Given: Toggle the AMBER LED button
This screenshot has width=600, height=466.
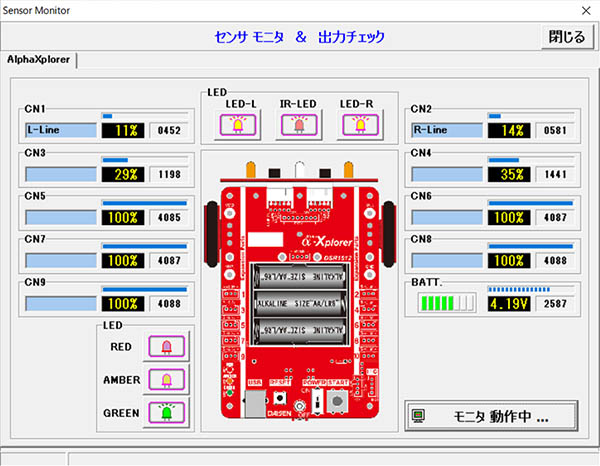Looking at the screenshot, I should click(x=166, y=380).
